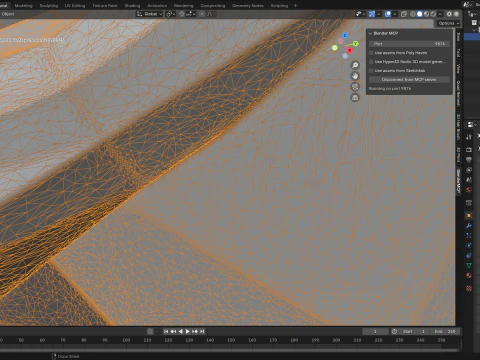480x360 pixels.
Task: Toggle proportional editing icon
Action: pyautogui.click(x=202, y=14)
